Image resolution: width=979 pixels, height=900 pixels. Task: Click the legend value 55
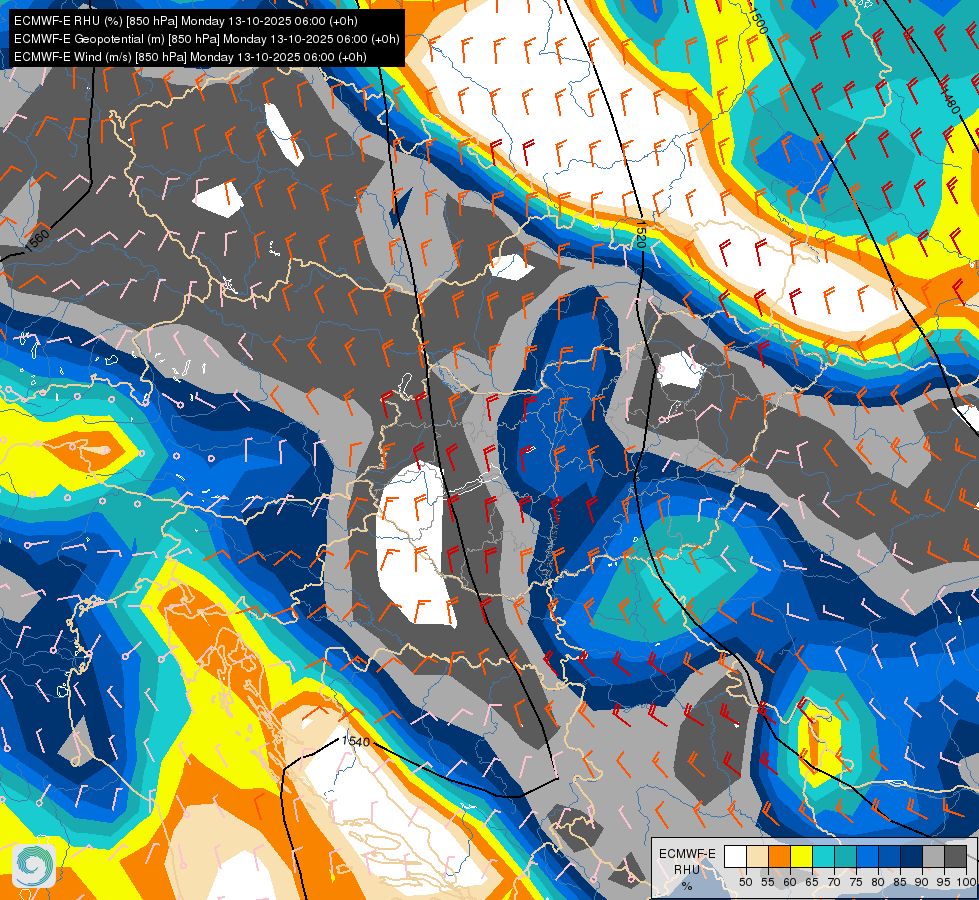[x=768, y=882]
